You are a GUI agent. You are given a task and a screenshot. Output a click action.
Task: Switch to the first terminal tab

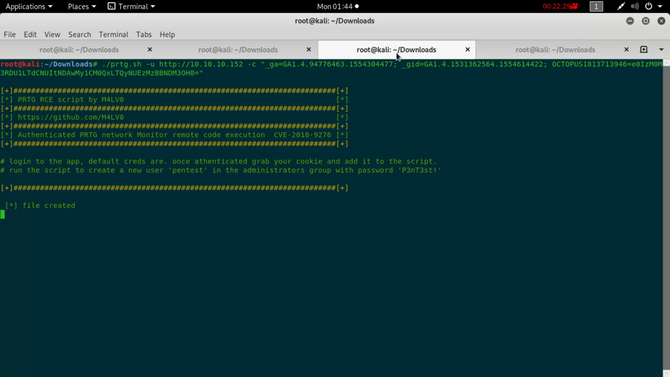[79, 50]
